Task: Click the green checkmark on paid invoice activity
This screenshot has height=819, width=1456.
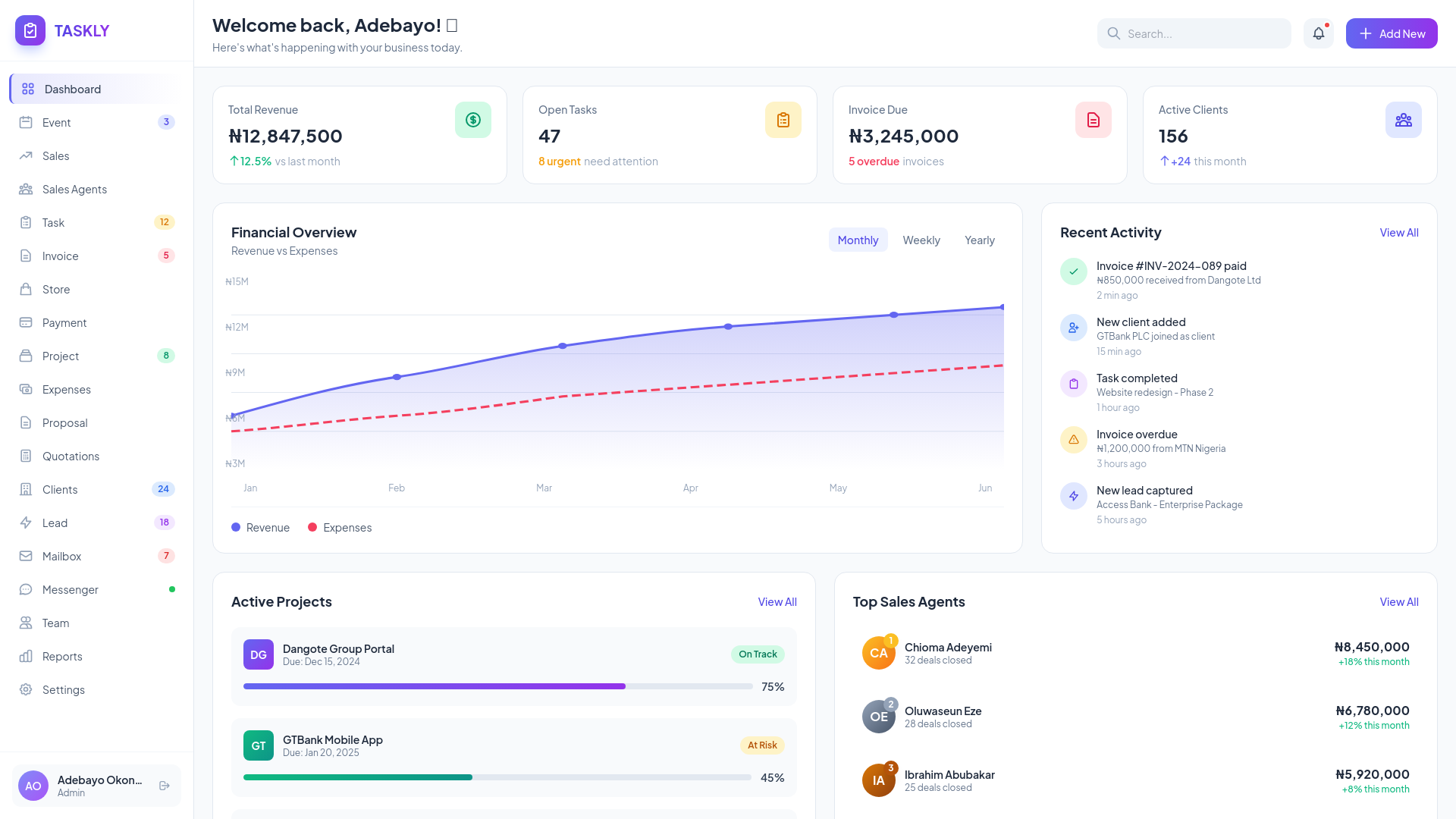Action: click(x=1073, y=271)
